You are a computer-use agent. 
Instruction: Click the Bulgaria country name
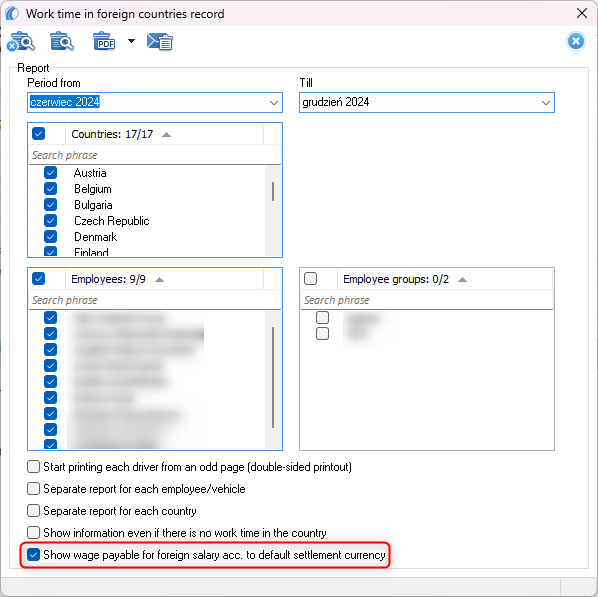(x=93, y=205)
